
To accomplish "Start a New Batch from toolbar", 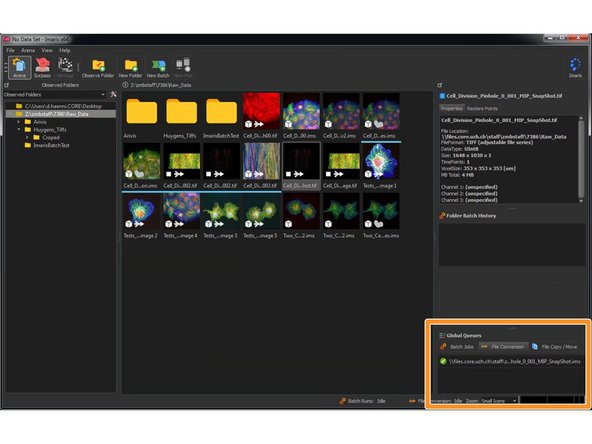I will [x=158, y=68].
